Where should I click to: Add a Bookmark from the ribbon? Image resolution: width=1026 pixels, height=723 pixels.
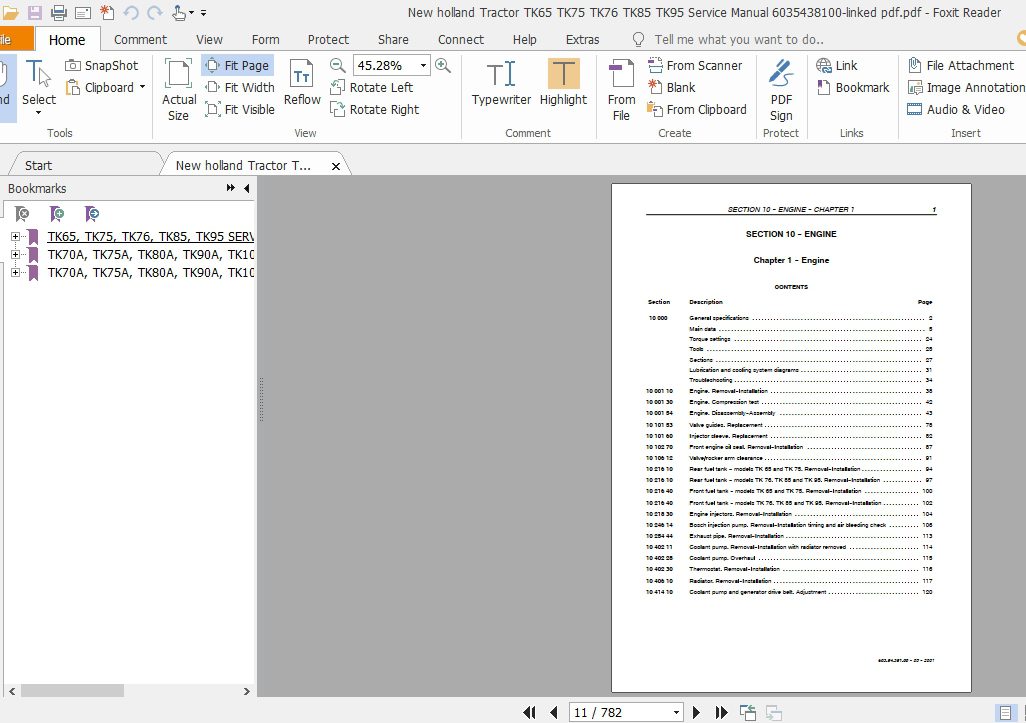[853, 87]
